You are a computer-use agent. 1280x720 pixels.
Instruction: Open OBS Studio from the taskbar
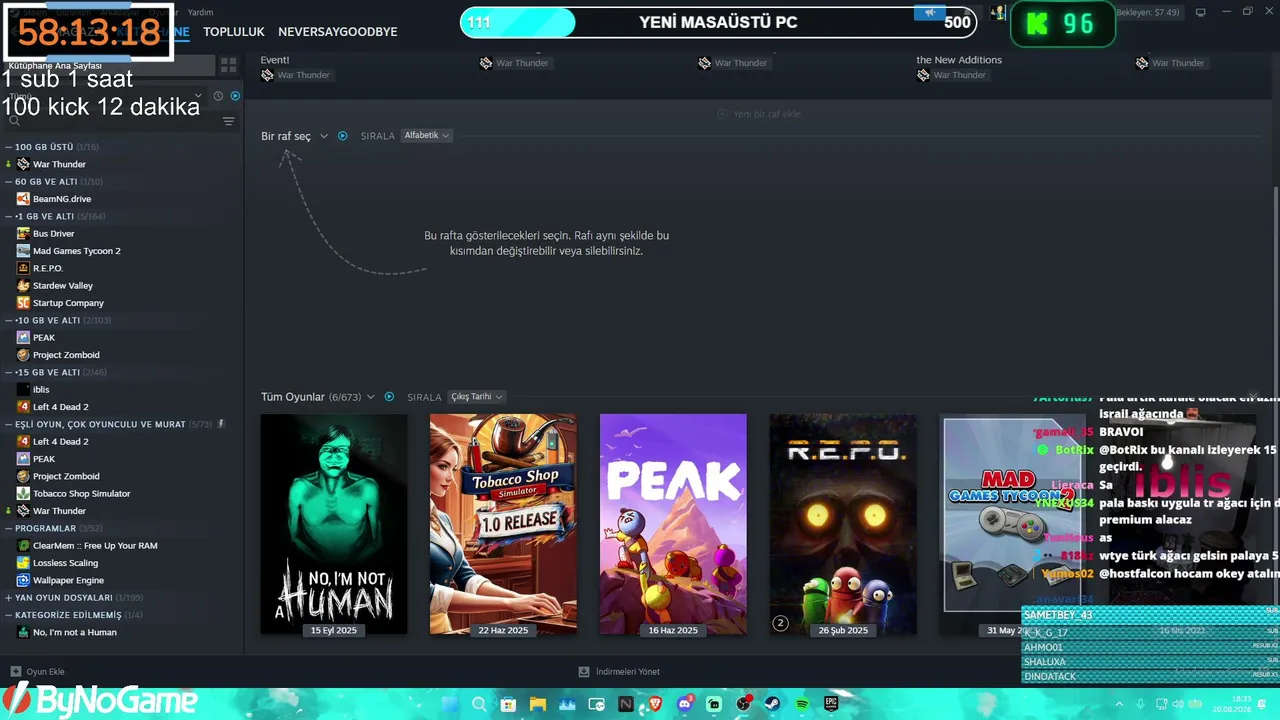click(x=743, y=704)
